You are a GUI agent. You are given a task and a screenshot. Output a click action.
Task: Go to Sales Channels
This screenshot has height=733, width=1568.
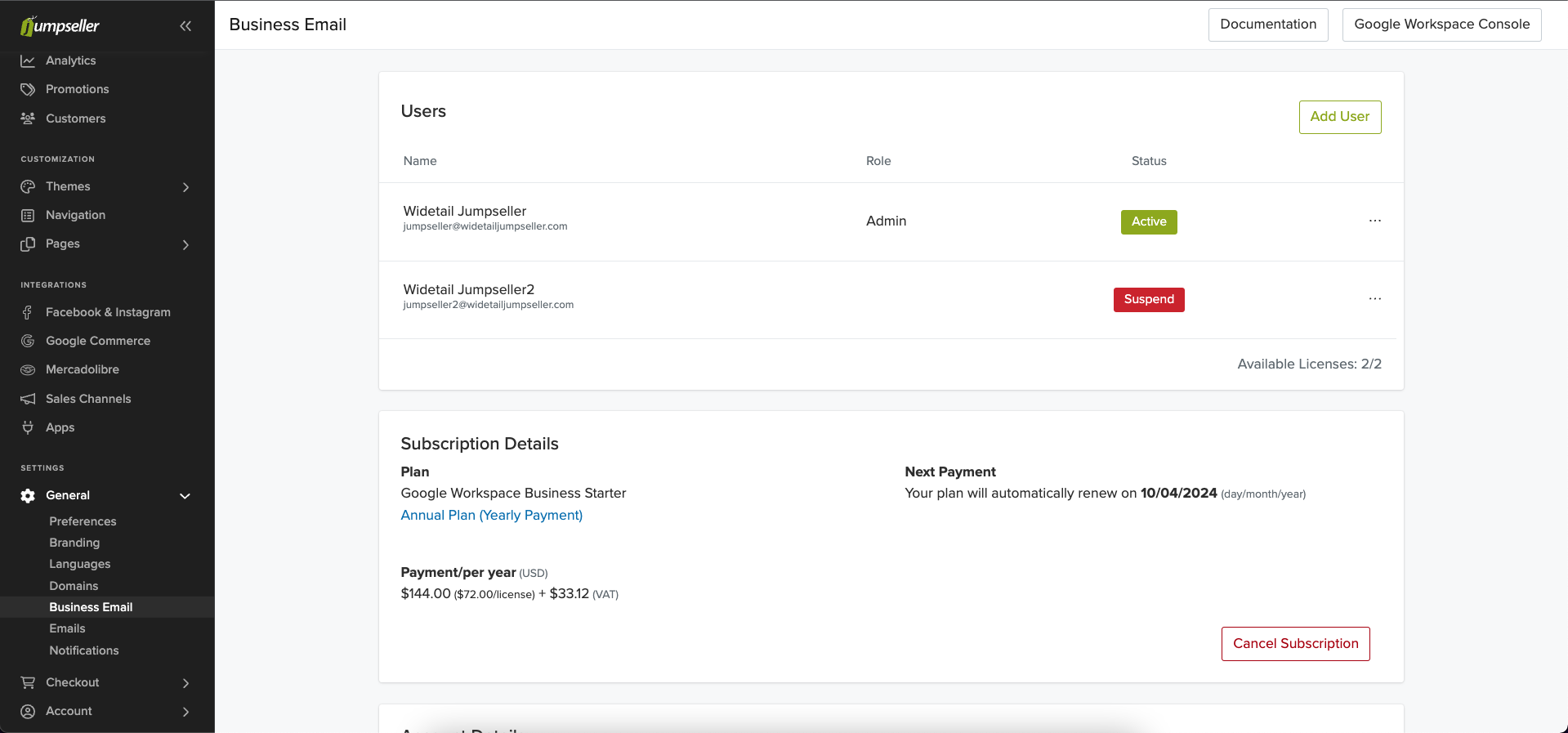[88, 399]
